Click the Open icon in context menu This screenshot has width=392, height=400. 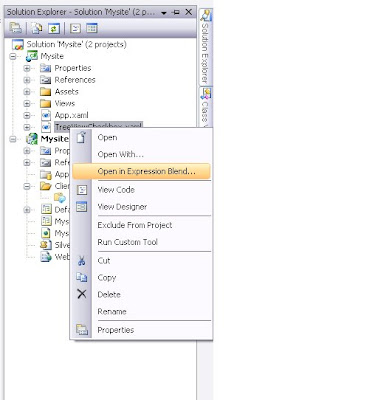point(81,137)
